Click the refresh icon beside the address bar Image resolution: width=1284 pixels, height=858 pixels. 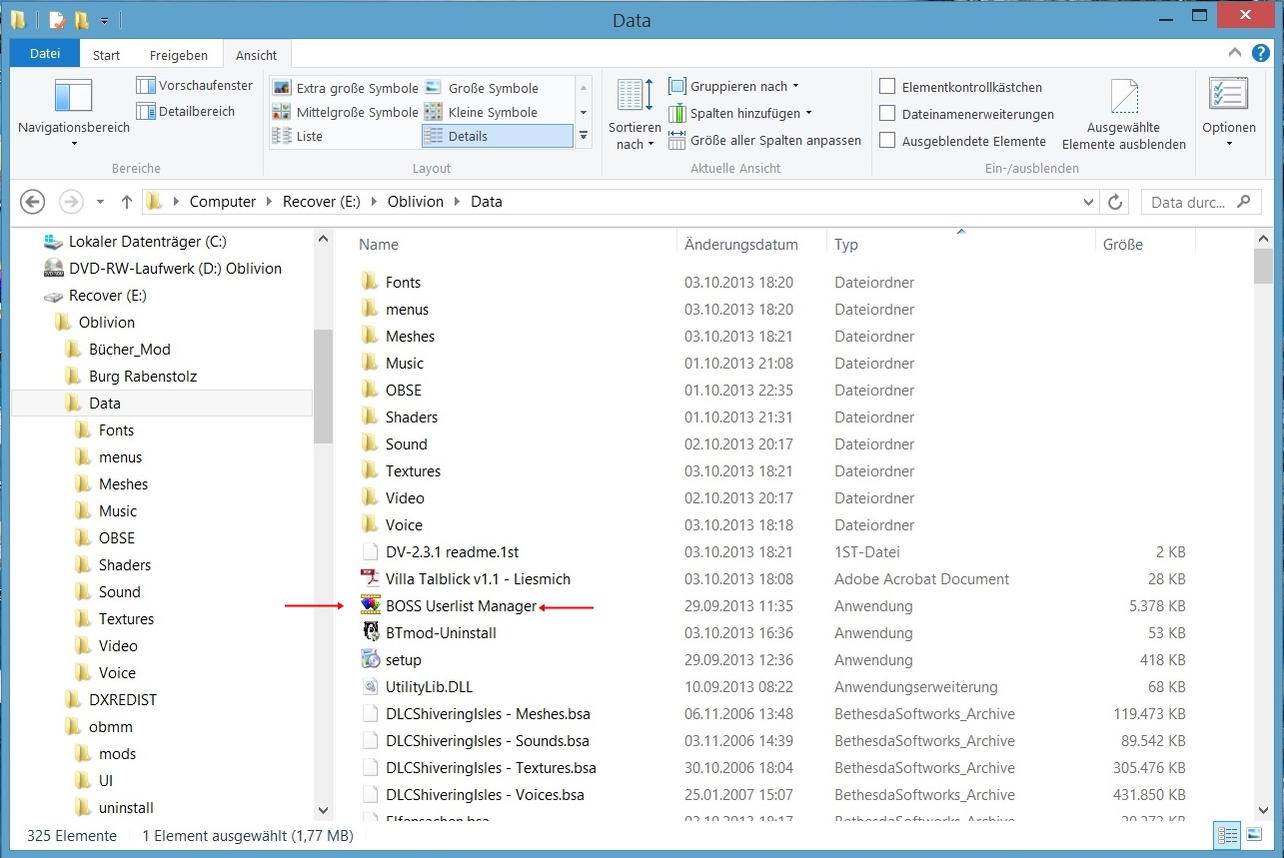pyautogui.click(x=1115, y=202)
